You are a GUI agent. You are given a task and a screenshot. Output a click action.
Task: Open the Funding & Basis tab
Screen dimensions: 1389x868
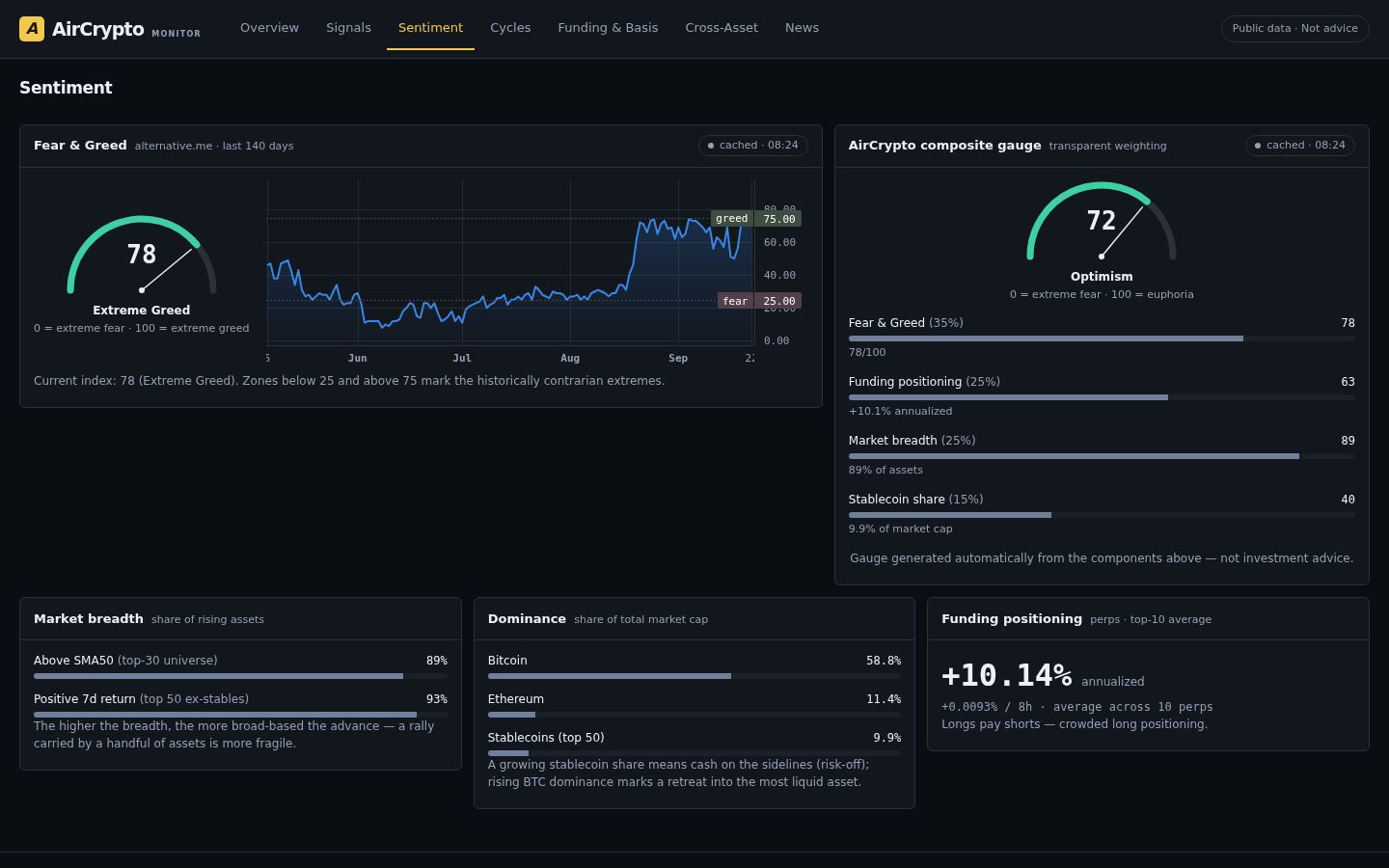608,28
